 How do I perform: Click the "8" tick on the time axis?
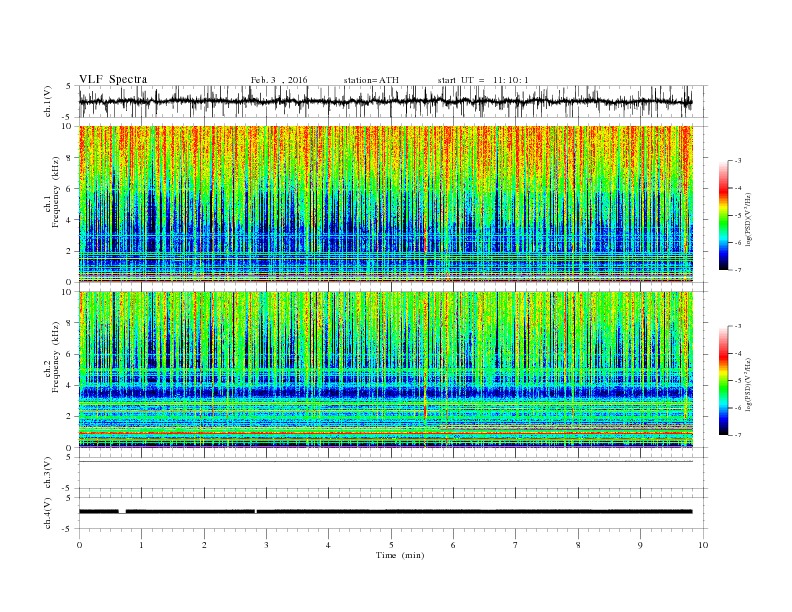point(578,545)
